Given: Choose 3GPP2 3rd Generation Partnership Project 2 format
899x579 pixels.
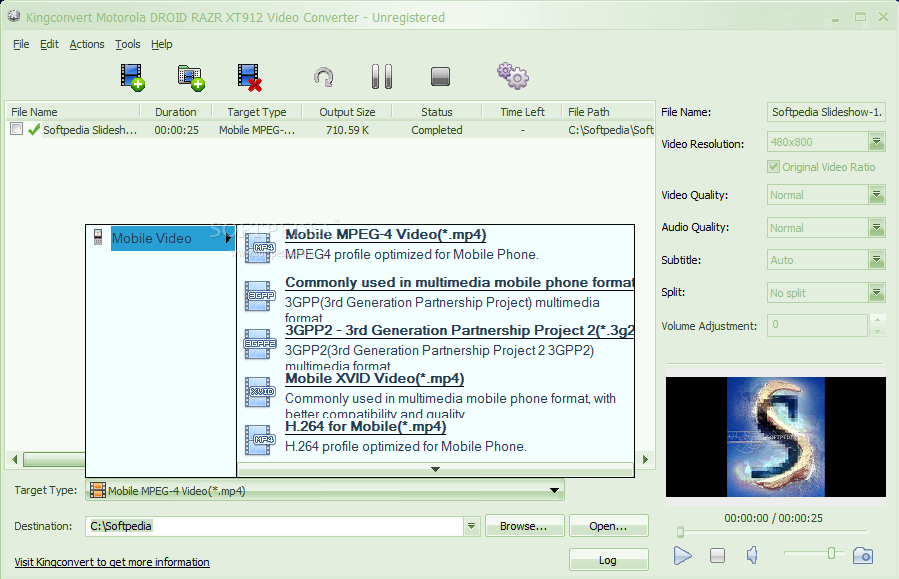Looking at the screenshot, I should pyautogui.click(x=459, y=330).
